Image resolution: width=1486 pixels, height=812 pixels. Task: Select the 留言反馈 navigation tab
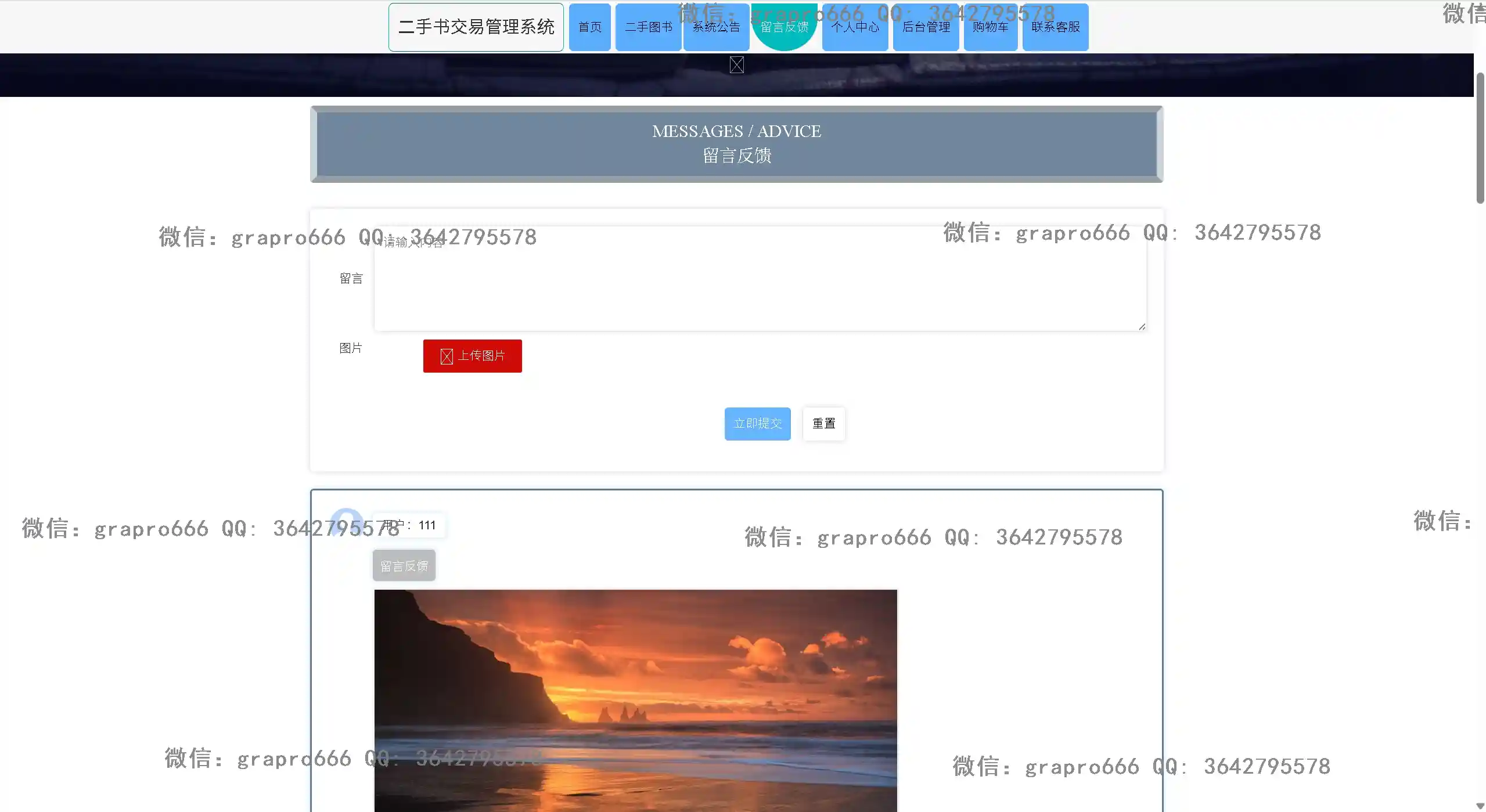[x=784, y=27]
